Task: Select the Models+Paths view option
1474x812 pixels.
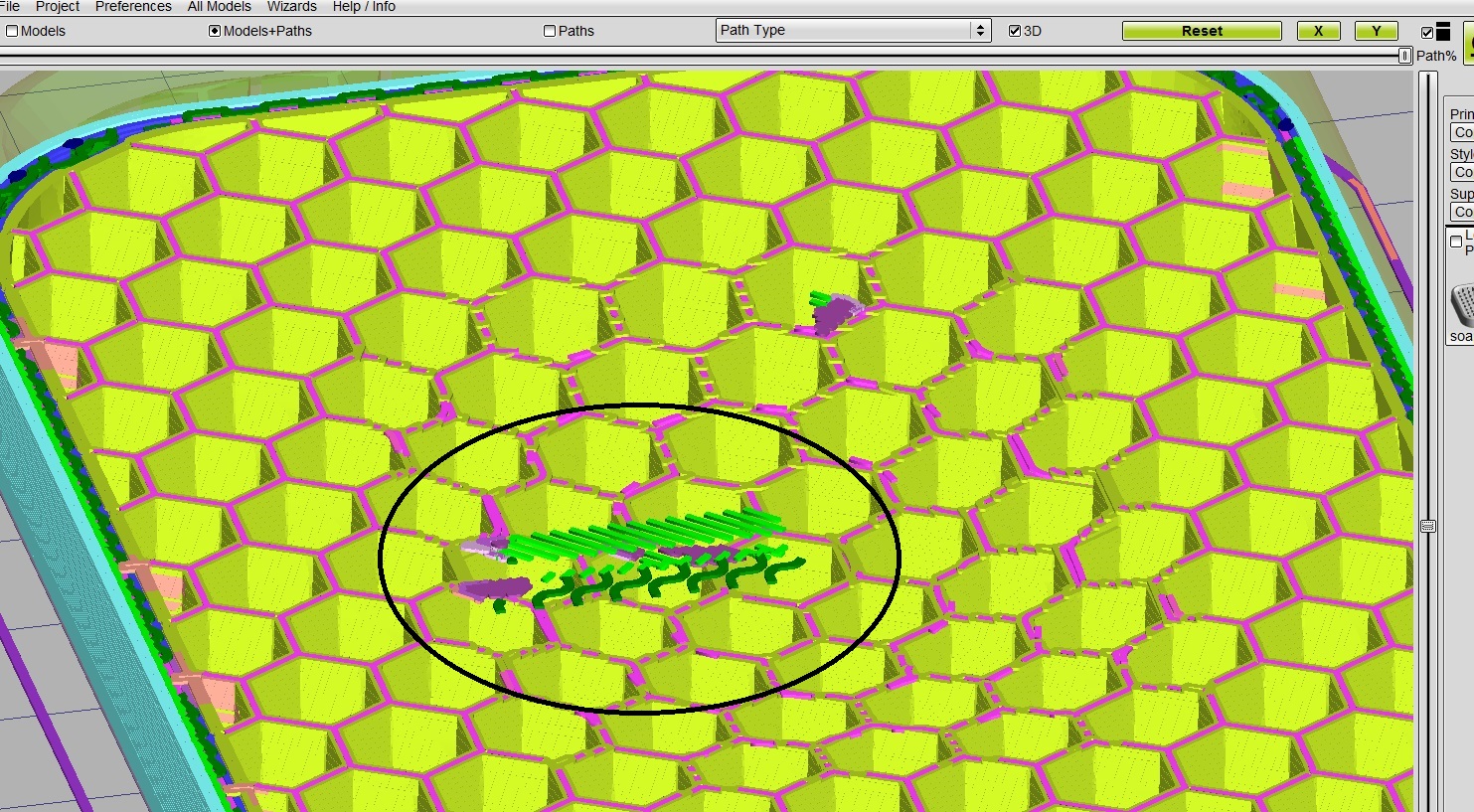Action: [260, 31]
